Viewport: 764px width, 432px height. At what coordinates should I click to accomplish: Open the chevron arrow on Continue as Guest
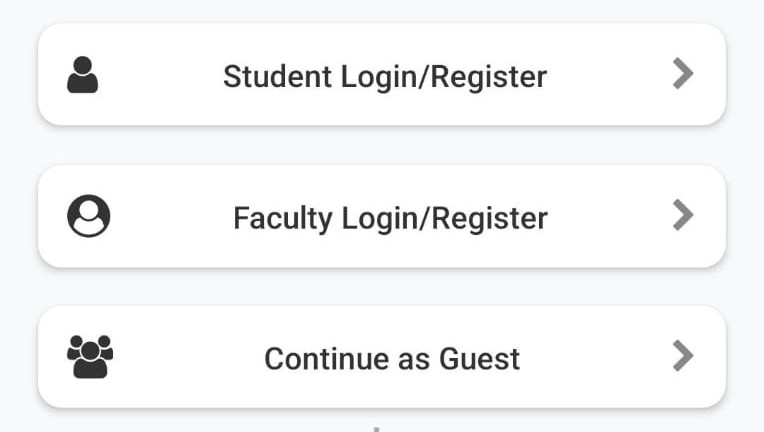coord(683,356)
